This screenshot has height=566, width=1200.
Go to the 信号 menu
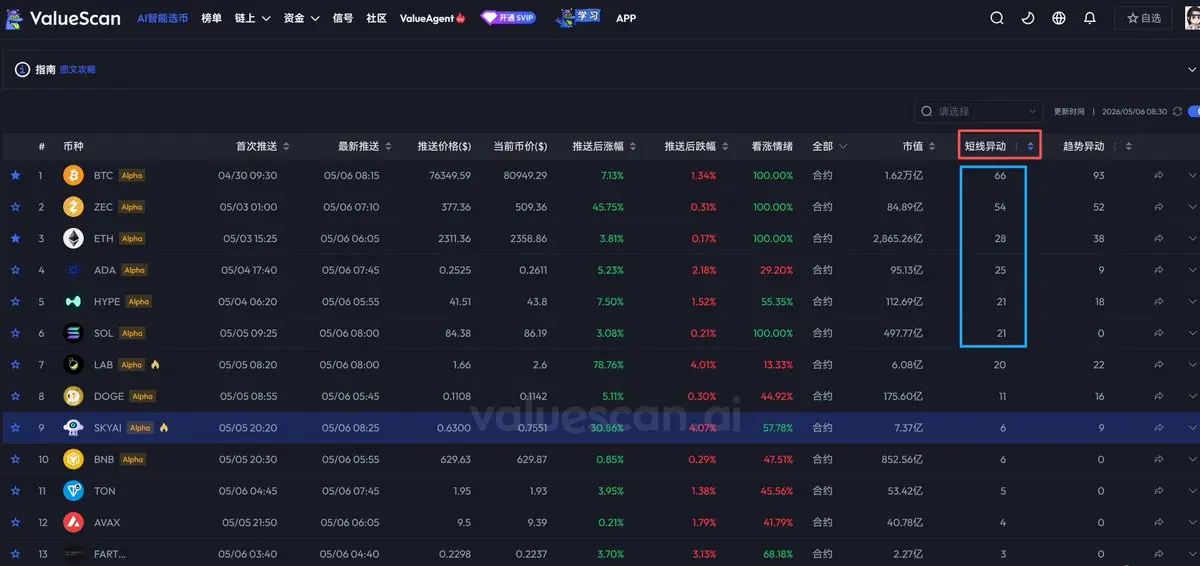point(342,18)
